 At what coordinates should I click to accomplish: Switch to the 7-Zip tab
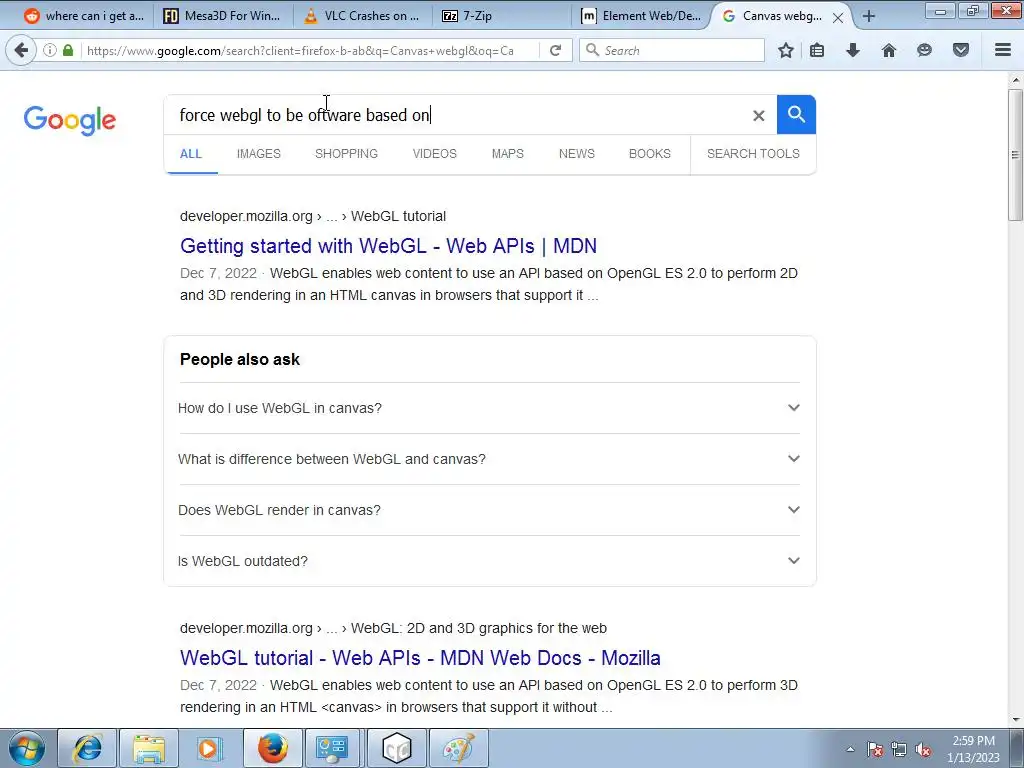(503, 16)
